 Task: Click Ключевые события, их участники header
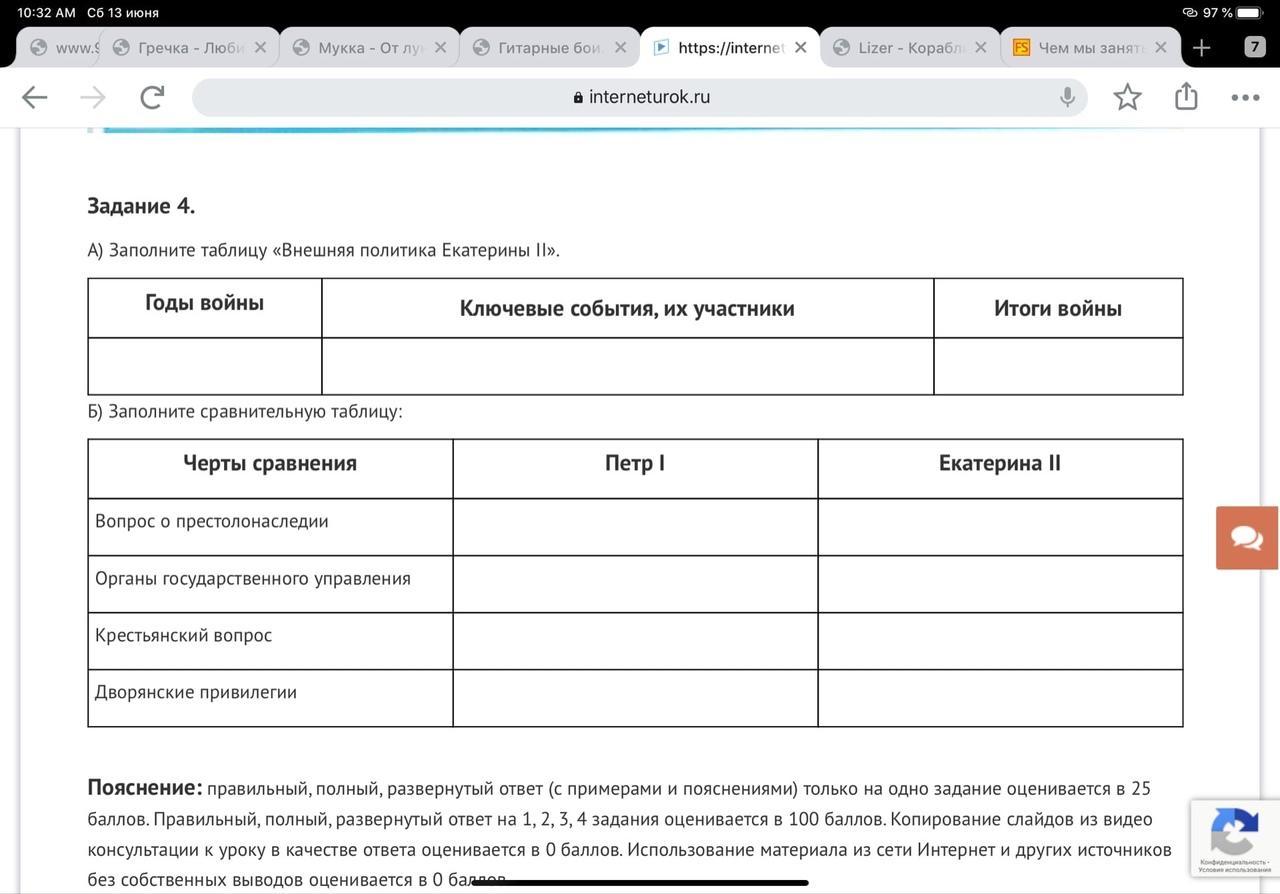[x=627, y=309]
